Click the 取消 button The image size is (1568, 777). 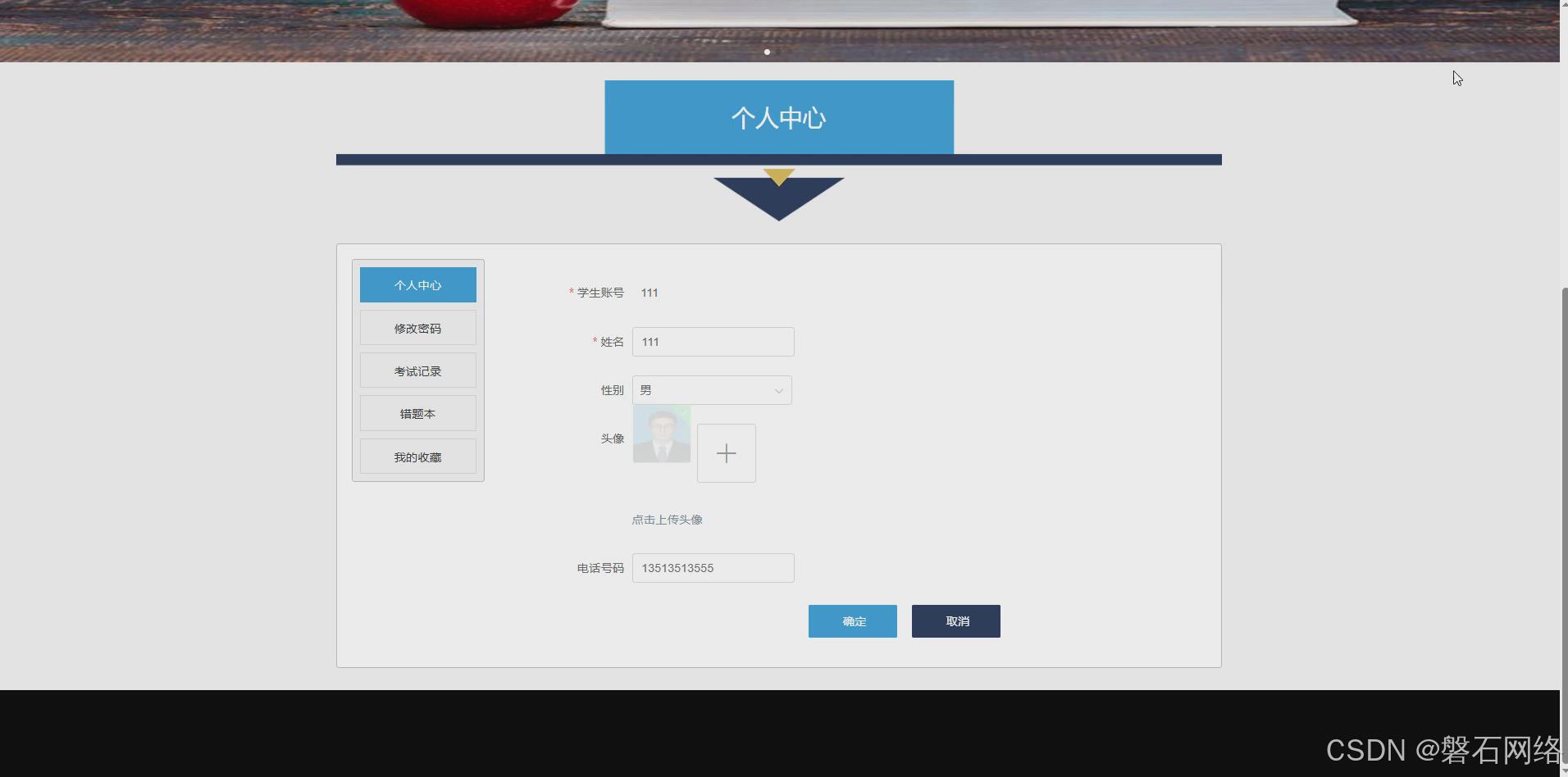[956, 621]
